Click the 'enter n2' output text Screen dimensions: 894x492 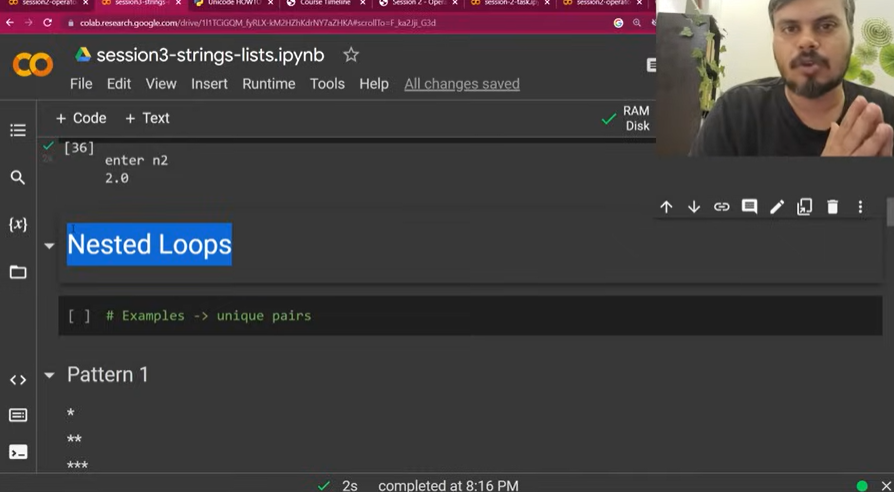(136, 160)
